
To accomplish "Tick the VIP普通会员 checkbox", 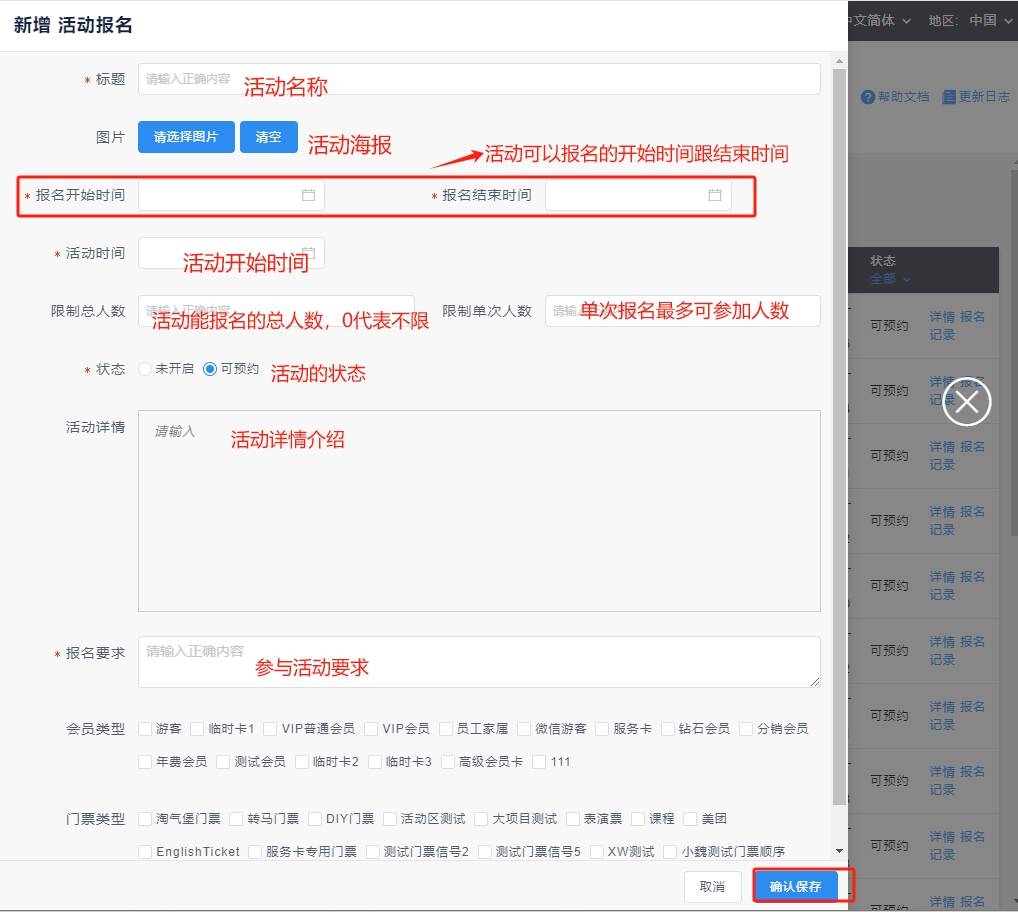I will (x=271, y=729).
